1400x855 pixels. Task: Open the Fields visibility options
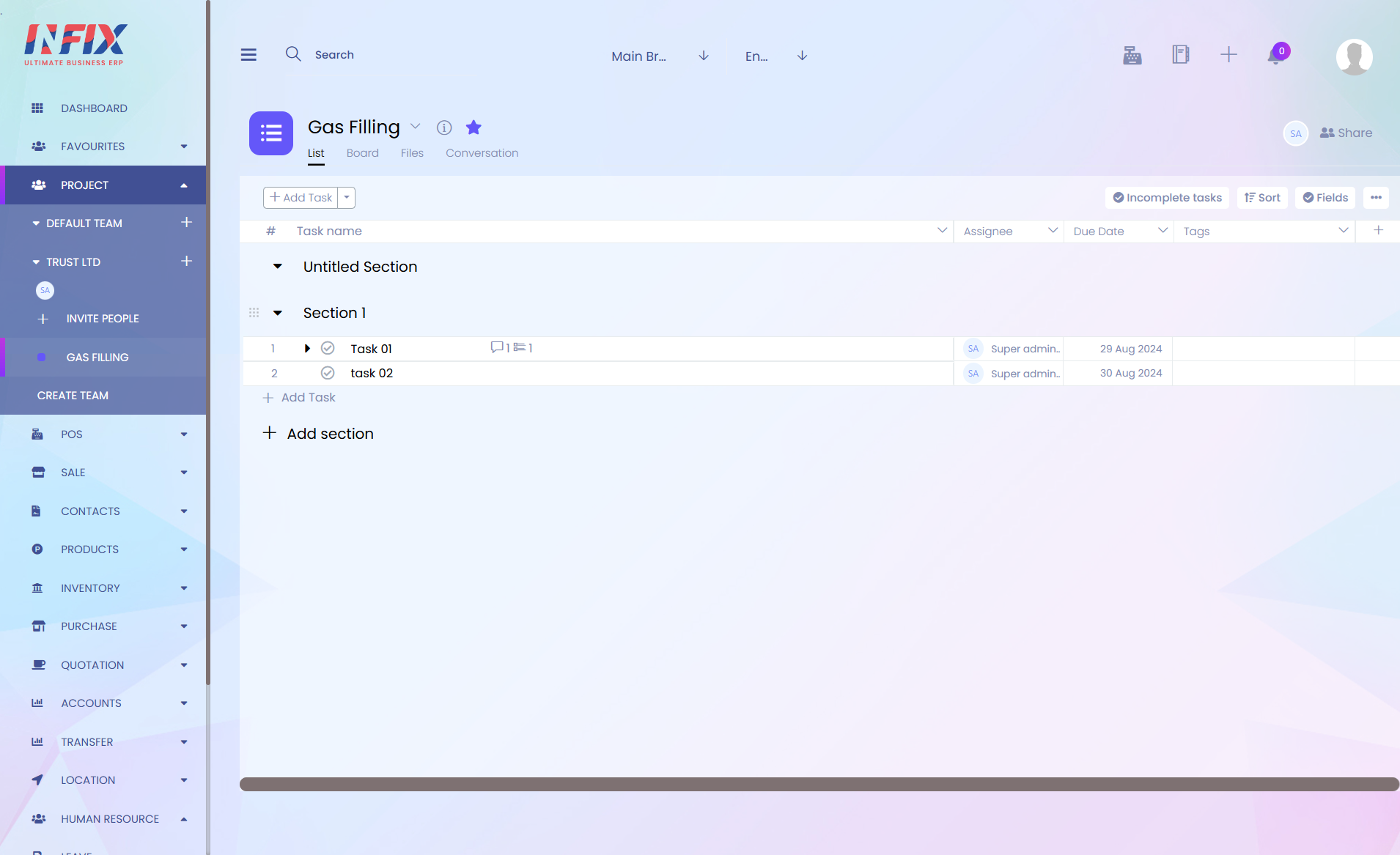coord(1325,198)
